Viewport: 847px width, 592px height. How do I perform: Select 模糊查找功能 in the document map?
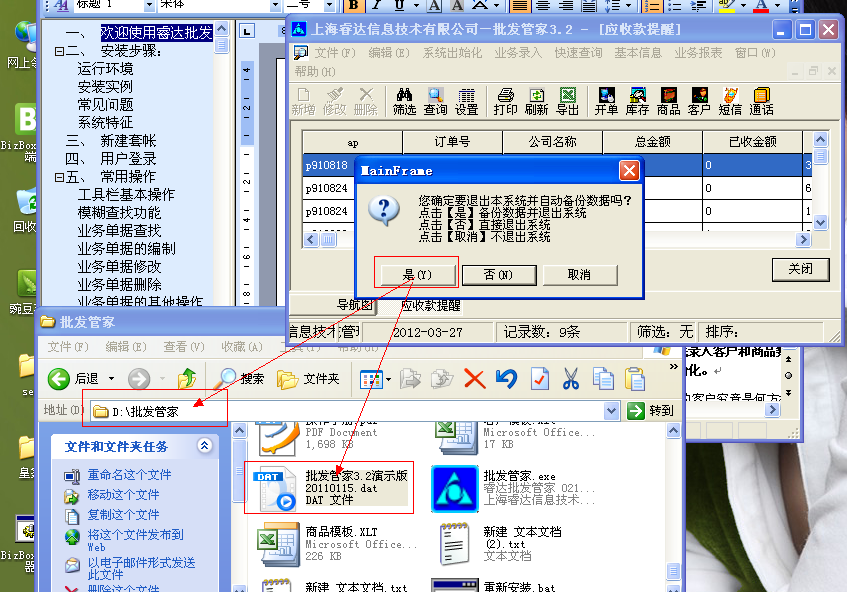click(x=119, y=213)
